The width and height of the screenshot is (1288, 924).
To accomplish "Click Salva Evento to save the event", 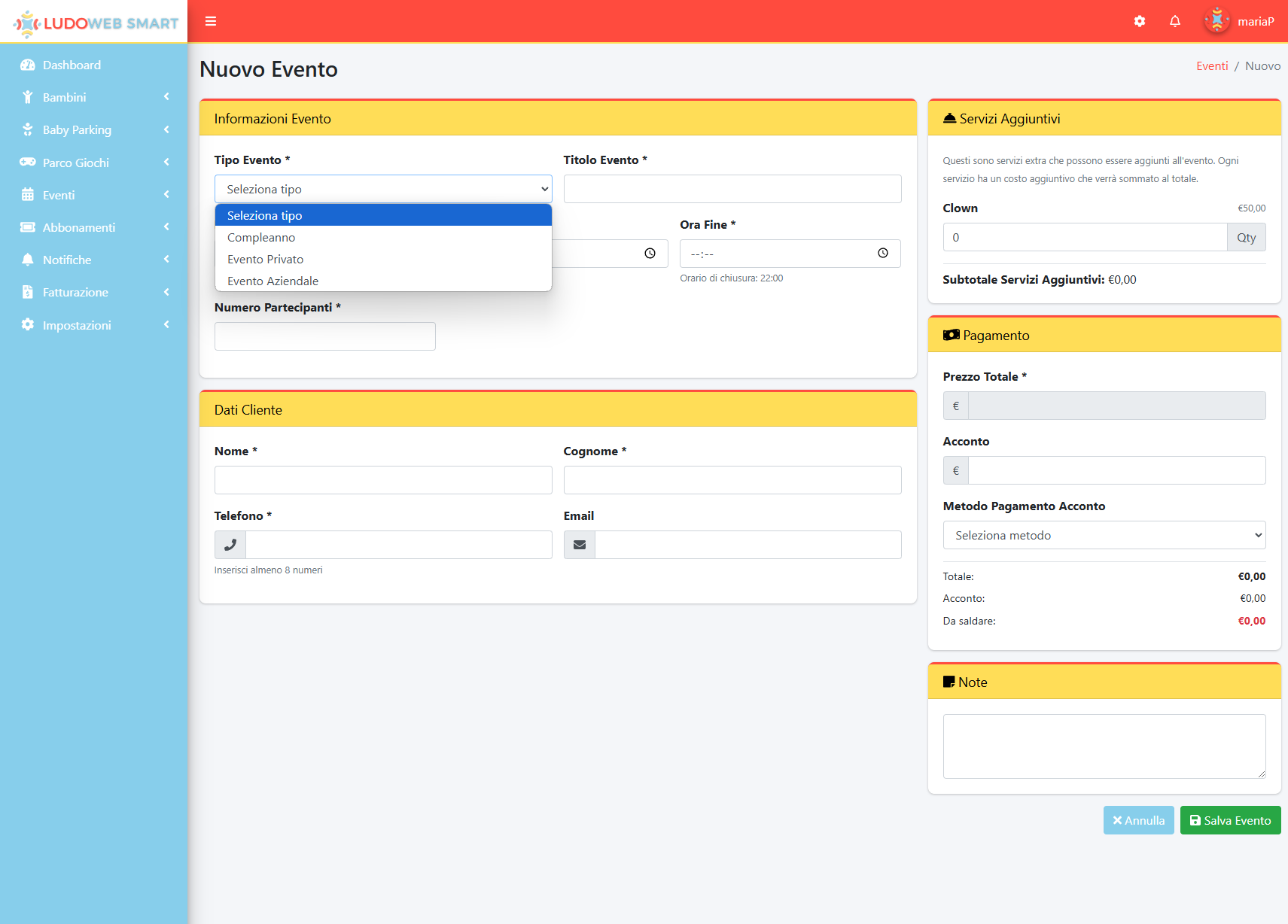I will [x=1231, y=820].
